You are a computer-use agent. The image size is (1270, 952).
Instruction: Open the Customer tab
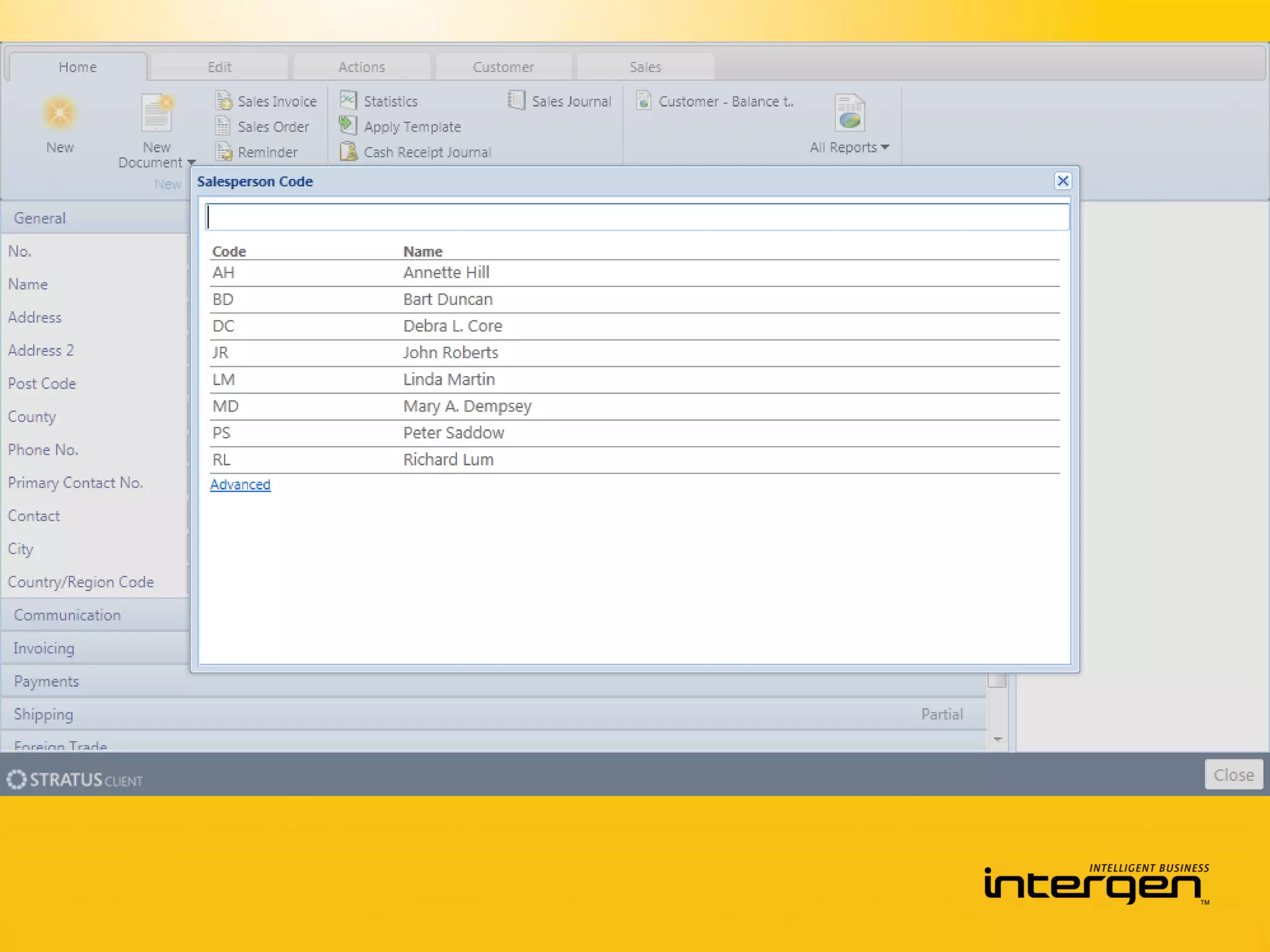pos(504,67)
